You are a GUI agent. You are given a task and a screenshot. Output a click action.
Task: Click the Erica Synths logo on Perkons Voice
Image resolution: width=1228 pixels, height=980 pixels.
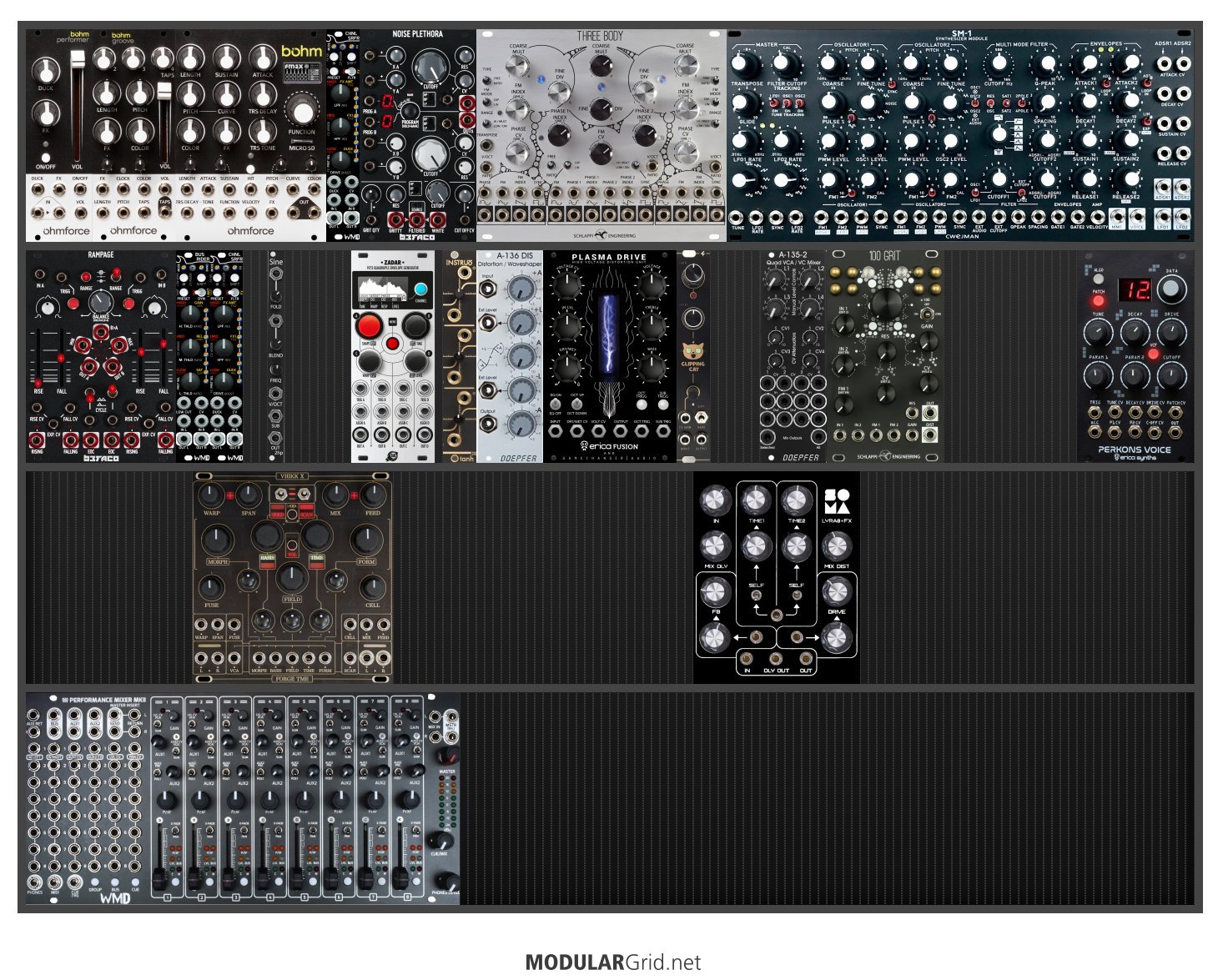pos(1135,458)
